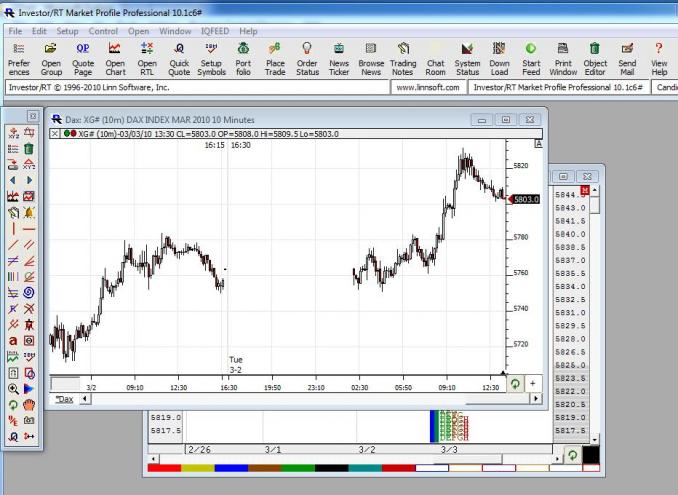Click the plus button at the chart corner
Image resolution: width=678 pixels, height=495 pixels.
tap(534, 383)
